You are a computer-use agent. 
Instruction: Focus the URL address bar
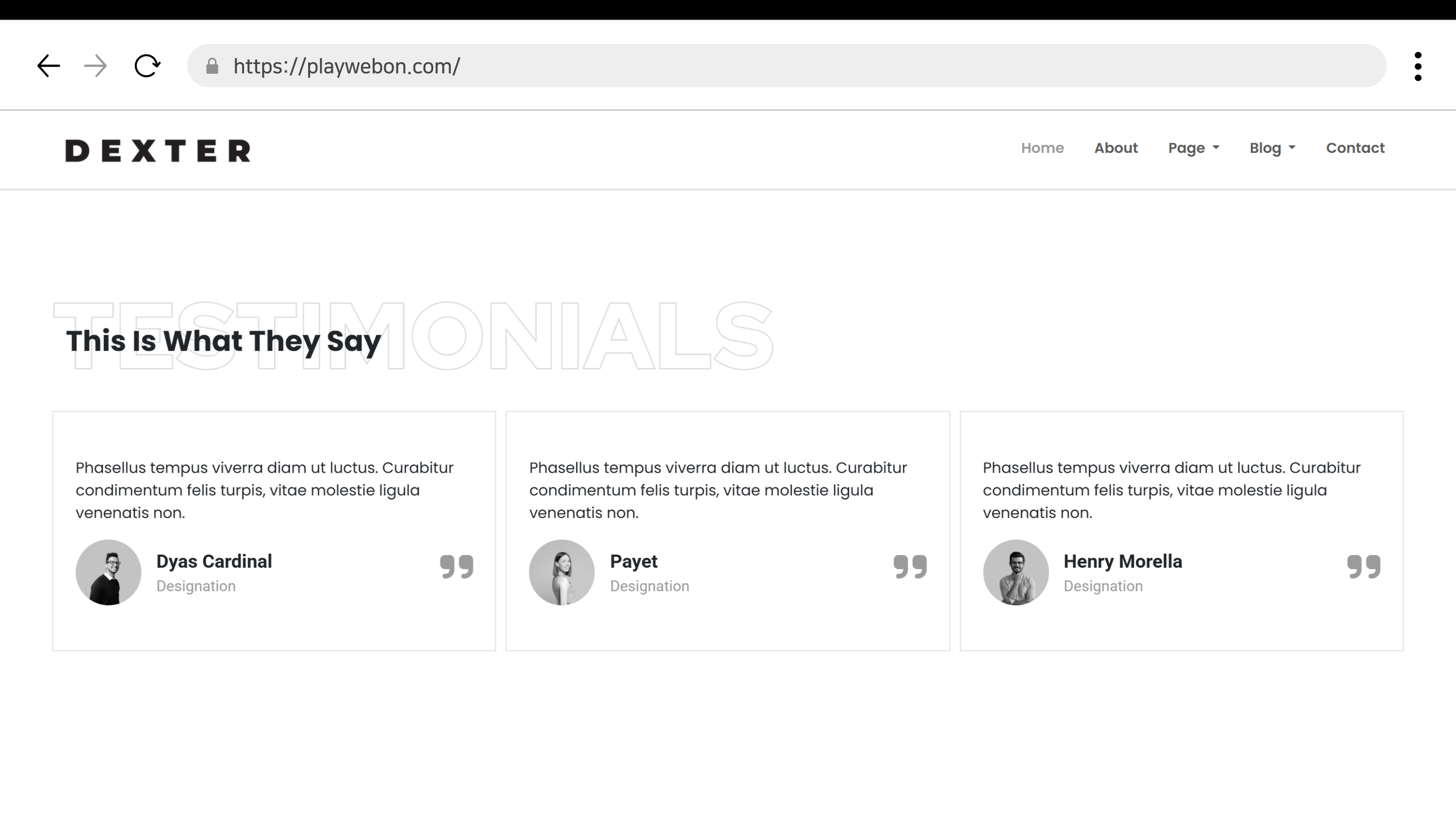[791, 66]
